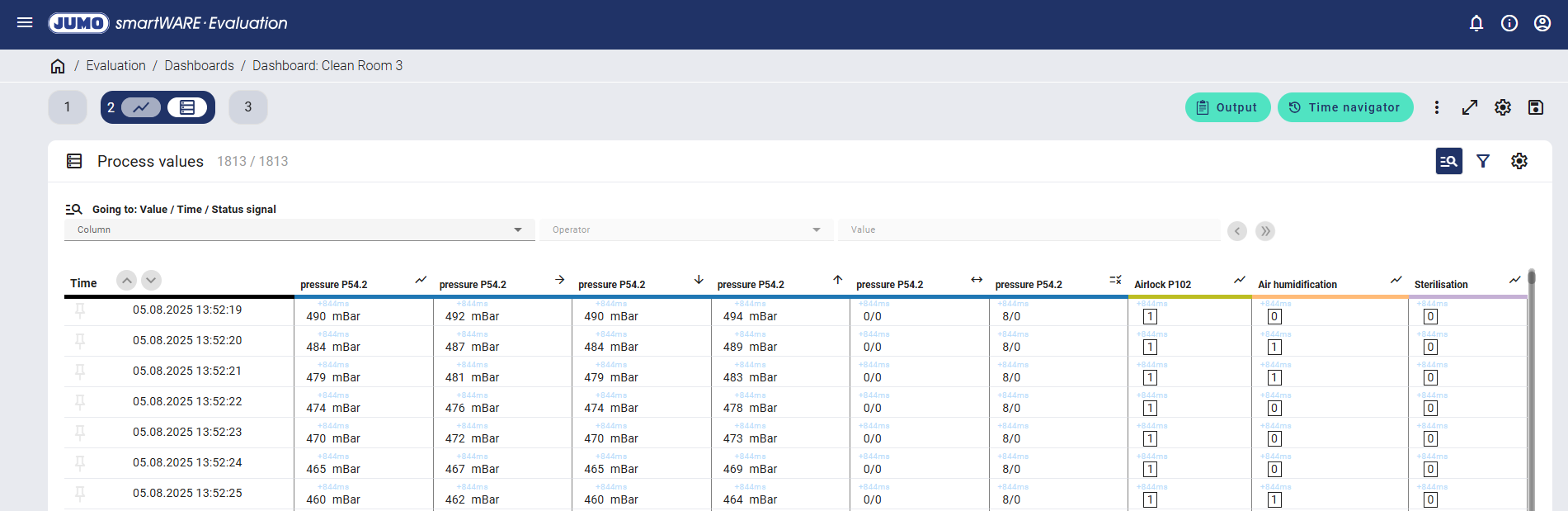
Task: Click the Output button
Action: point(1227,107)
